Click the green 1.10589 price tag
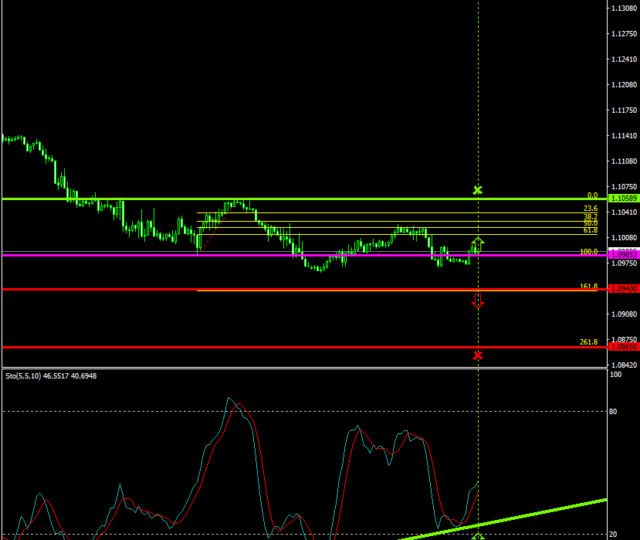 (x=622, y=200)
